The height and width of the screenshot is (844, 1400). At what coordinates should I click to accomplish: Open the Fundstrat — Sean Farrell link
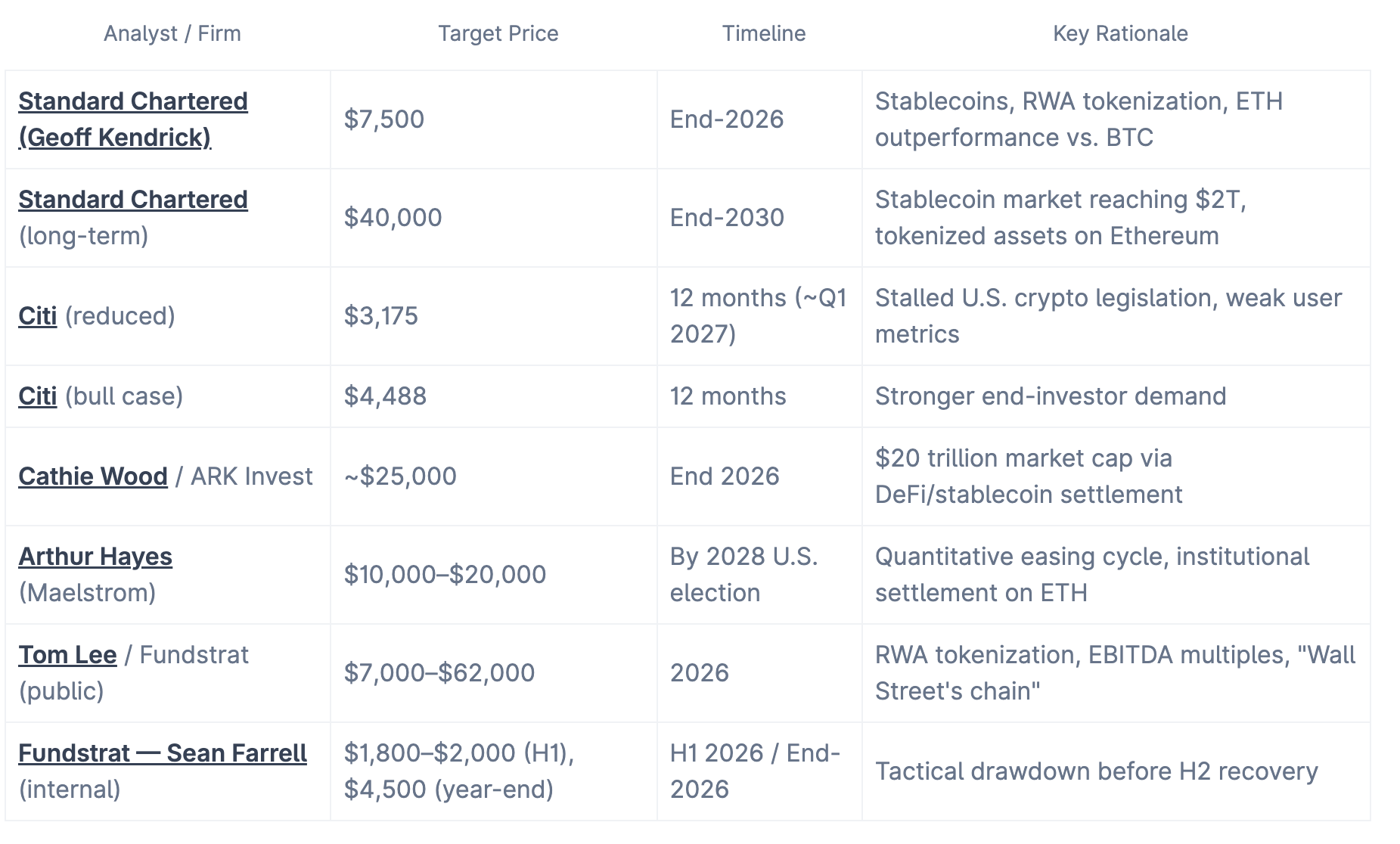163,752
